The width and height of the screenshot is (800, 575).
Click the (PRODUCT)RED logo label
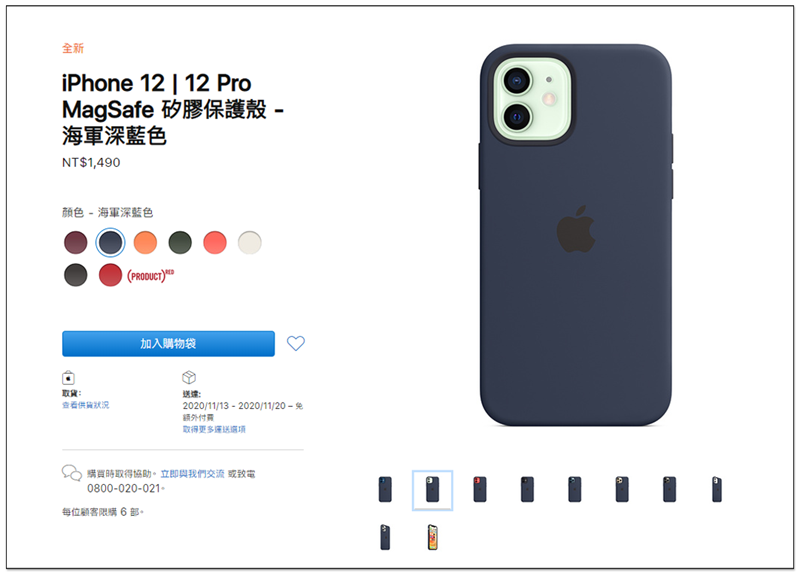coord(151,276)
